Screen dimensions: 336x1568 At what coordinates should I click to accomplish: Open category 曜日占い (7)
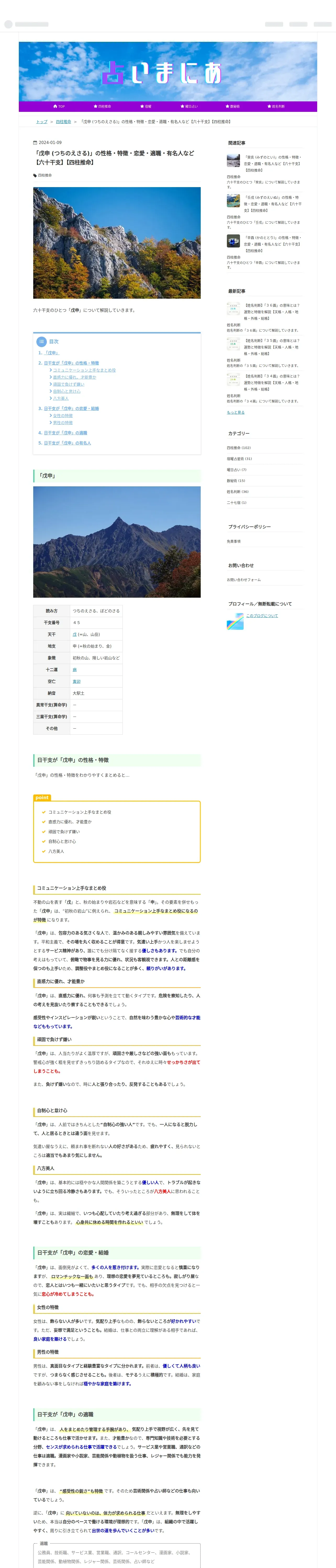pyautogui.click(x=237, y=470)
